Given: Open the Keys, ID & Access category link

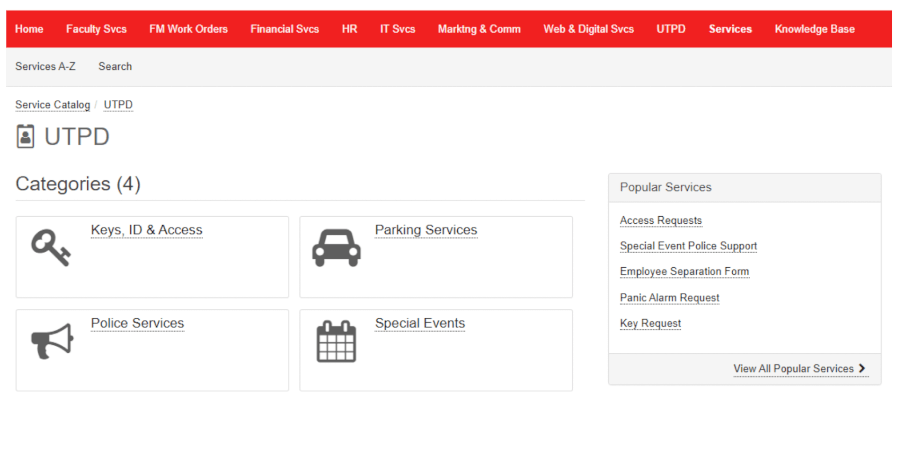Looking at the screenshot, I should click(146, 230).
